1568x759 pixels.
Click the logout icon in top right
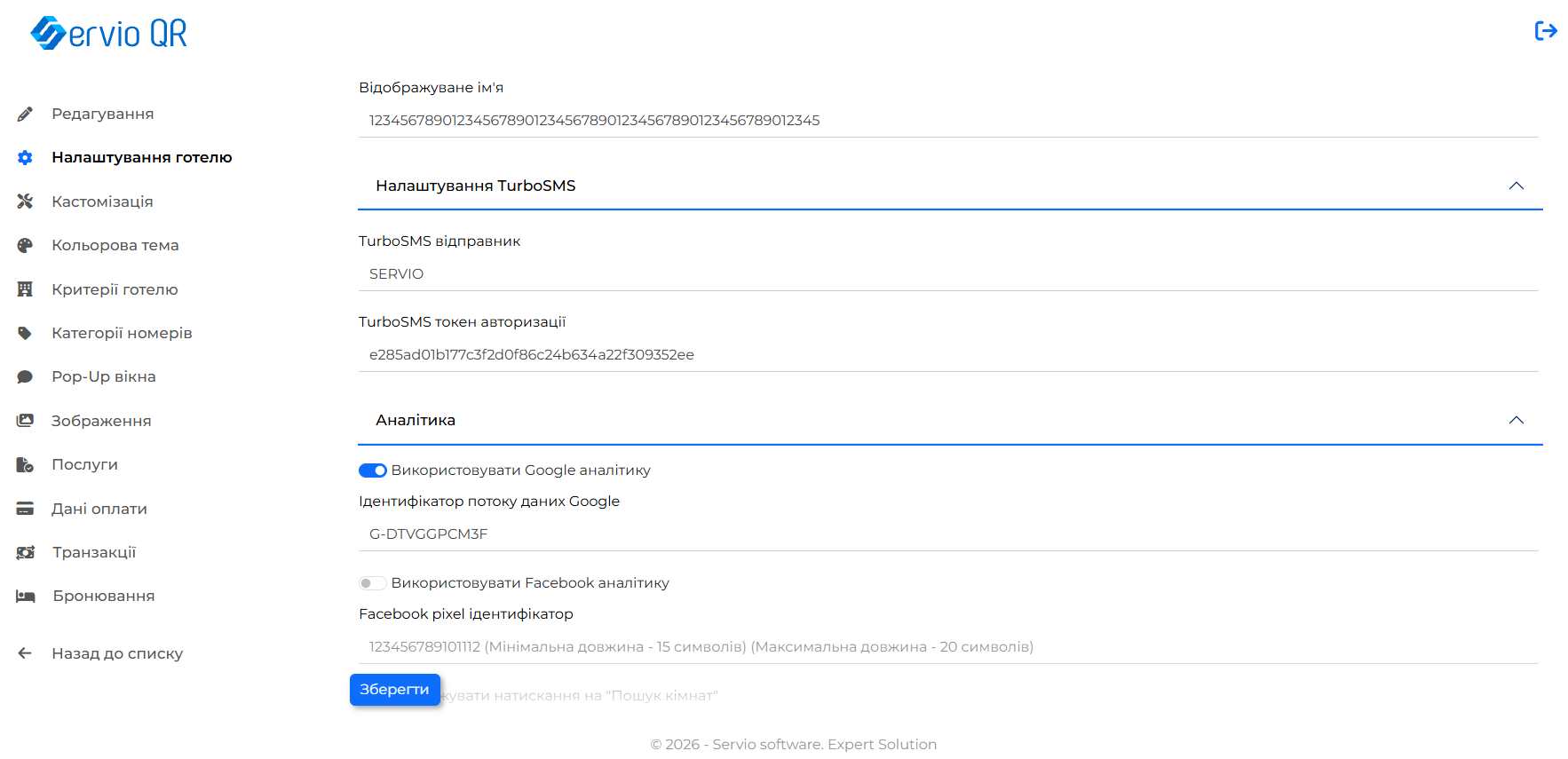point(1546,31)
